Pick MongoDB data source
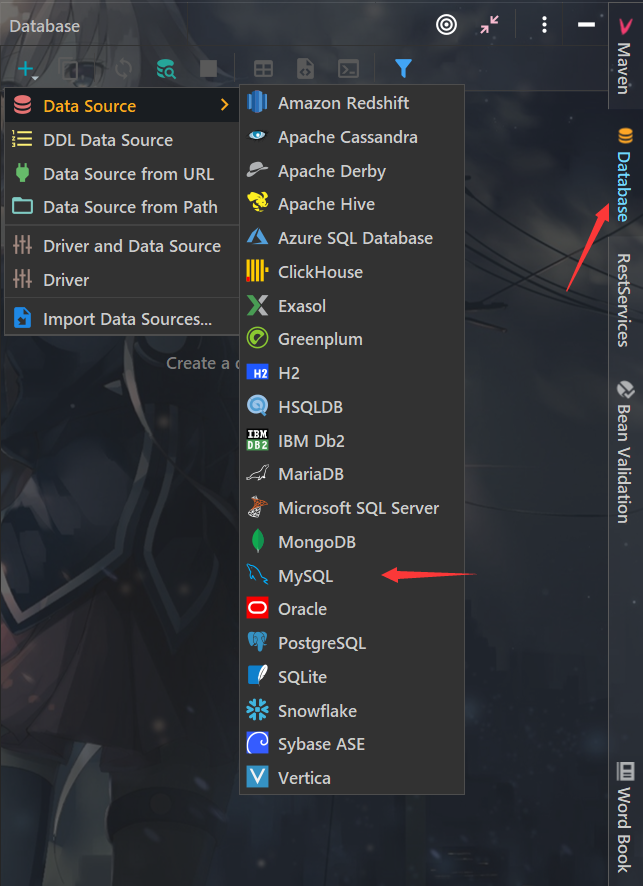Image resolution: width=643 pixels, height=886 pixels. click(x=352, y=542)
